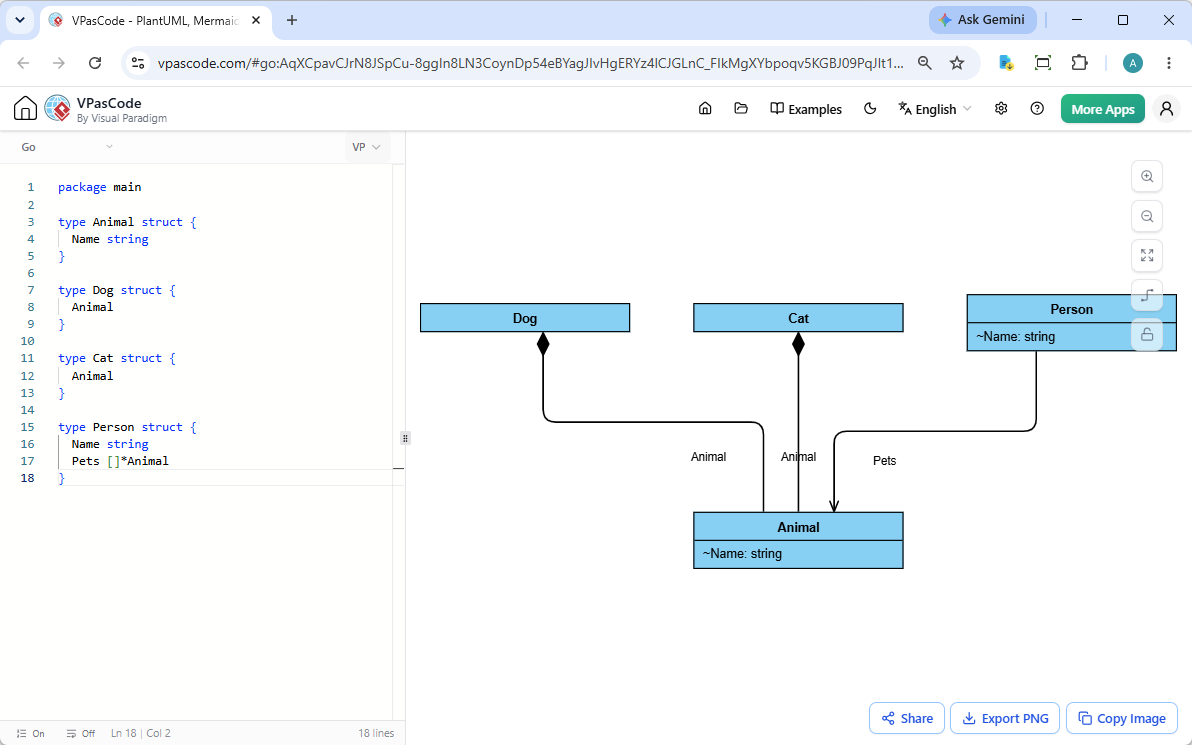Open the English language dropdown
Image resolution: width=1192 pixels, height=745 pixels.
934,109
